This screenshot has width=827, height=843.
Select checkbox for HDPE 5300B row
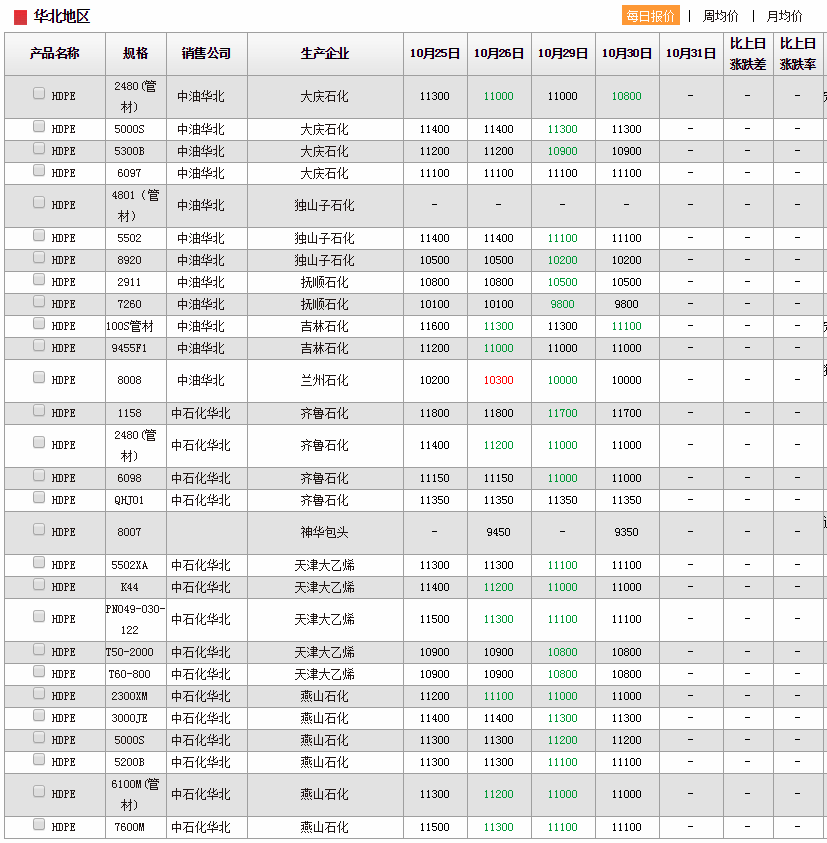(x=39, y=148)
